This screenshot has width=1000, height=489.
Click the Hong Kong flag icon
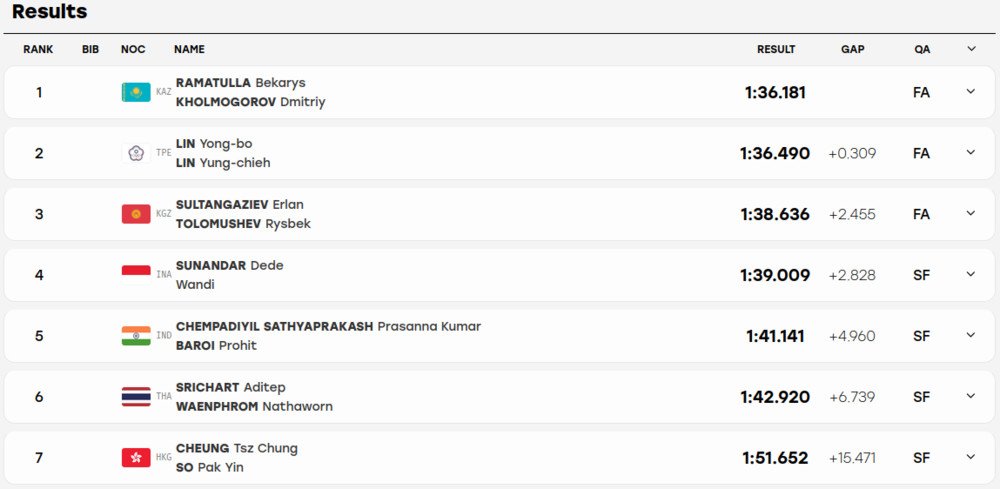point(136,458)
